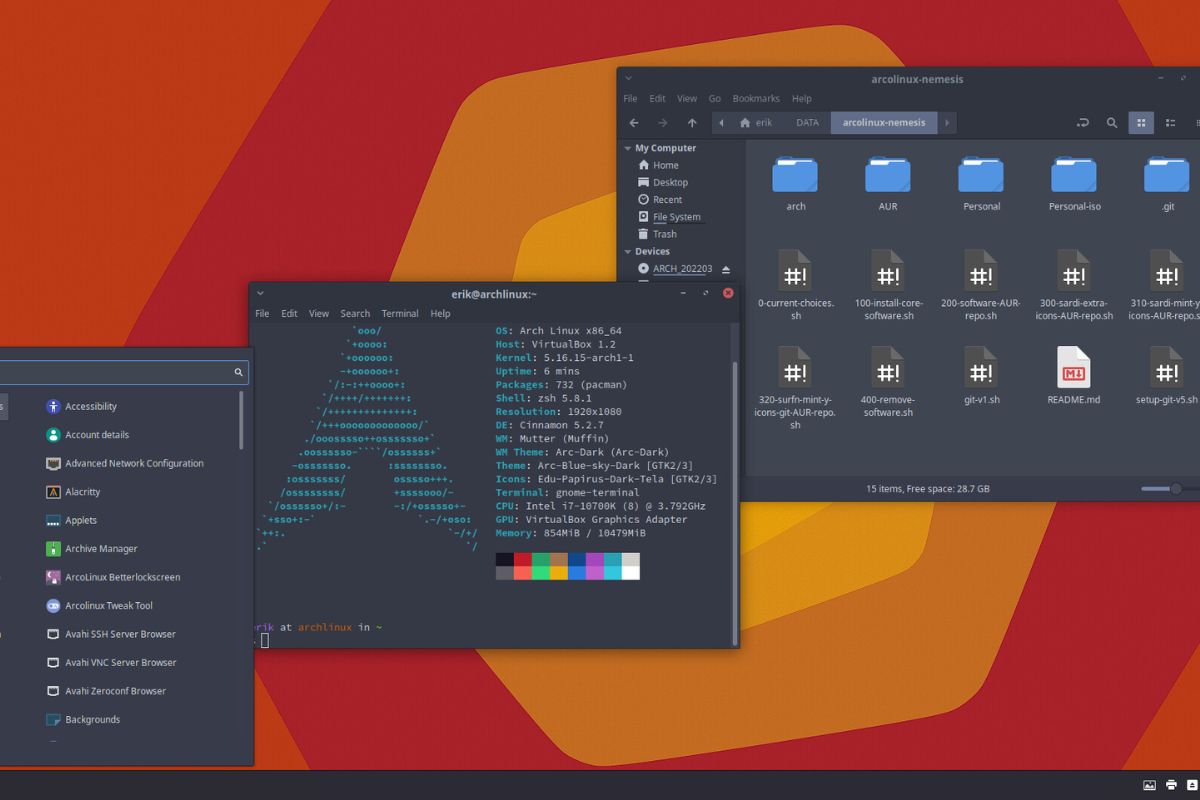Select the 0-current-choices.sh script file
Screen dimensions: 1200x800
795,285
